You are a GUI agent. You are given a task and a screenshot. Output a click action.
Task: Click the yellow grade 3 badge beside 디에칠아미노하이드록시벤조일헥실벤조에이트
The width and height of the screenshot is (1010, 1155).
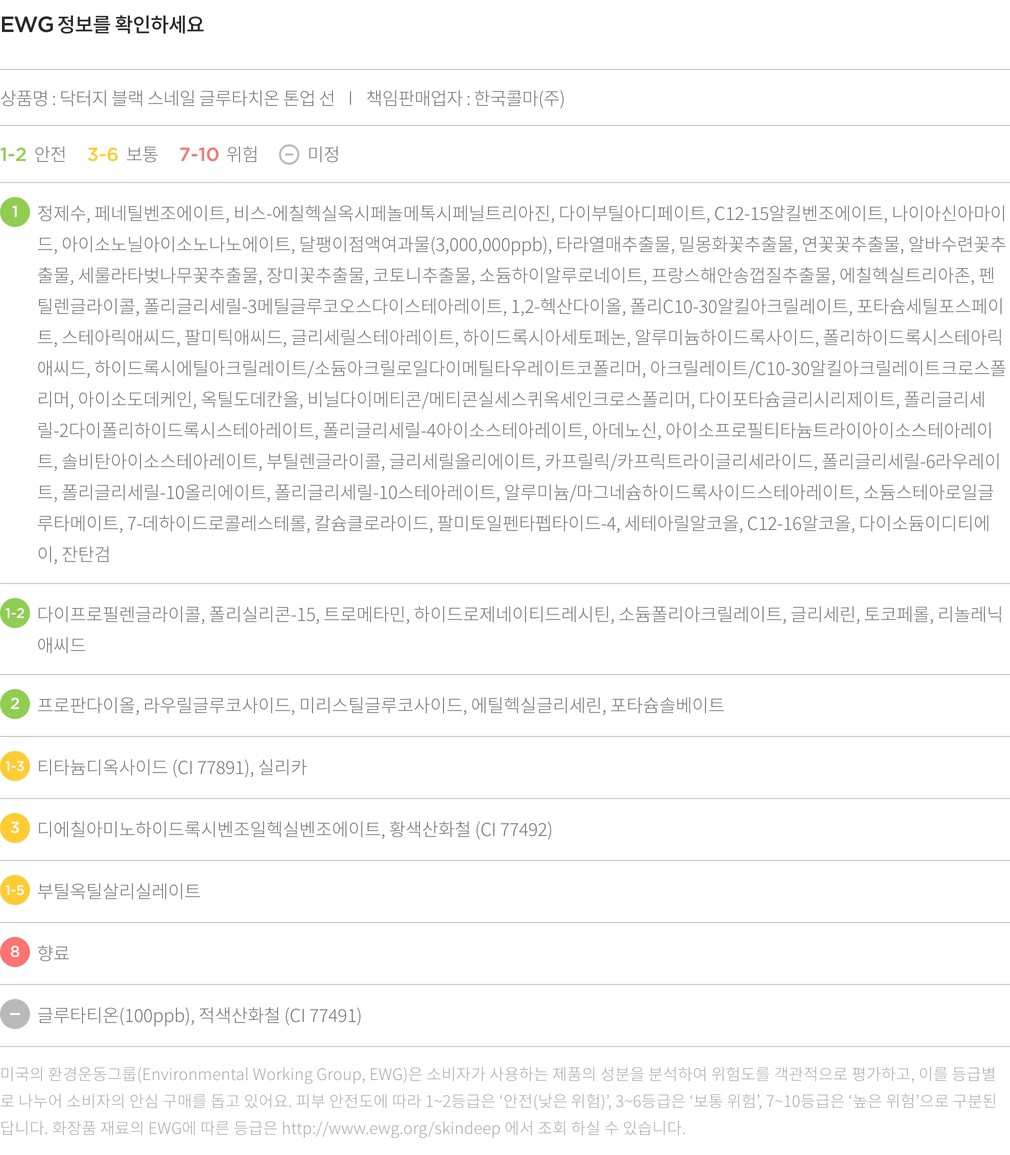15,828
